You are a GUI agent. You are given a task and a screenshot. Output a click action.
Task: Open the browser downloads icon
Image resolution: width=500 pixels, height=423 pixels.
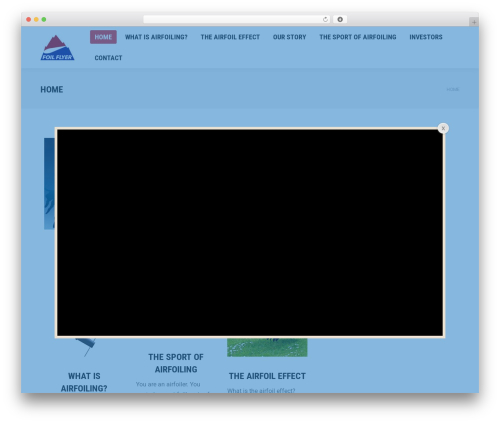pyautogui.click(x=340, y=20)
